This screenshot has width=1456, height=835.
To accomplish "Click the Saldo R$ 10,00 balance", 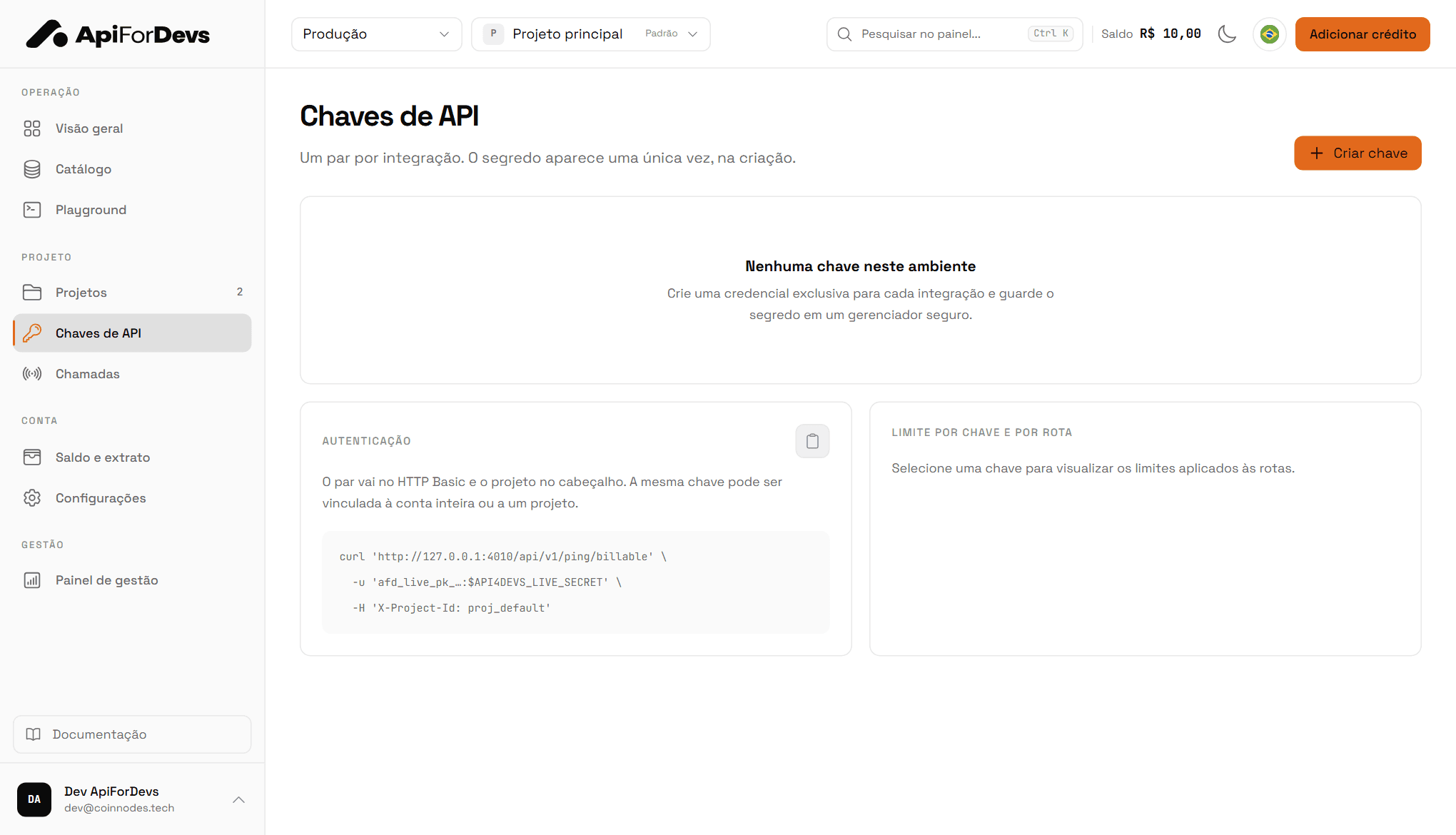I will (x=1151, y=34).
